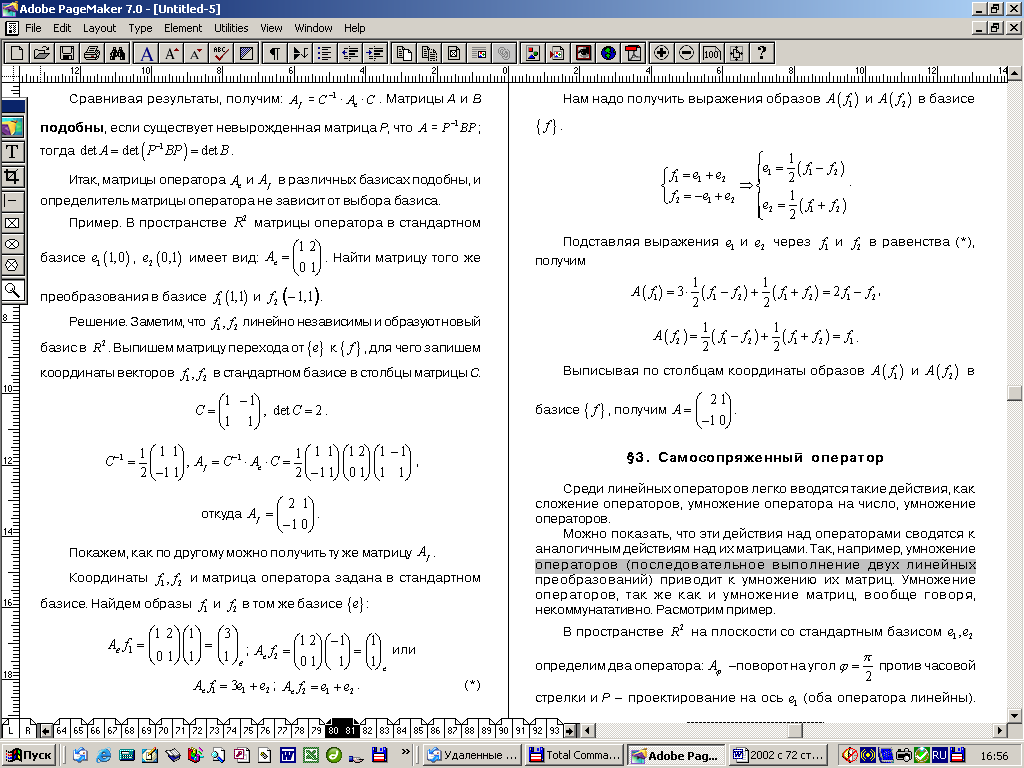Click RU language indicator in tray

(x=939, y=755)
